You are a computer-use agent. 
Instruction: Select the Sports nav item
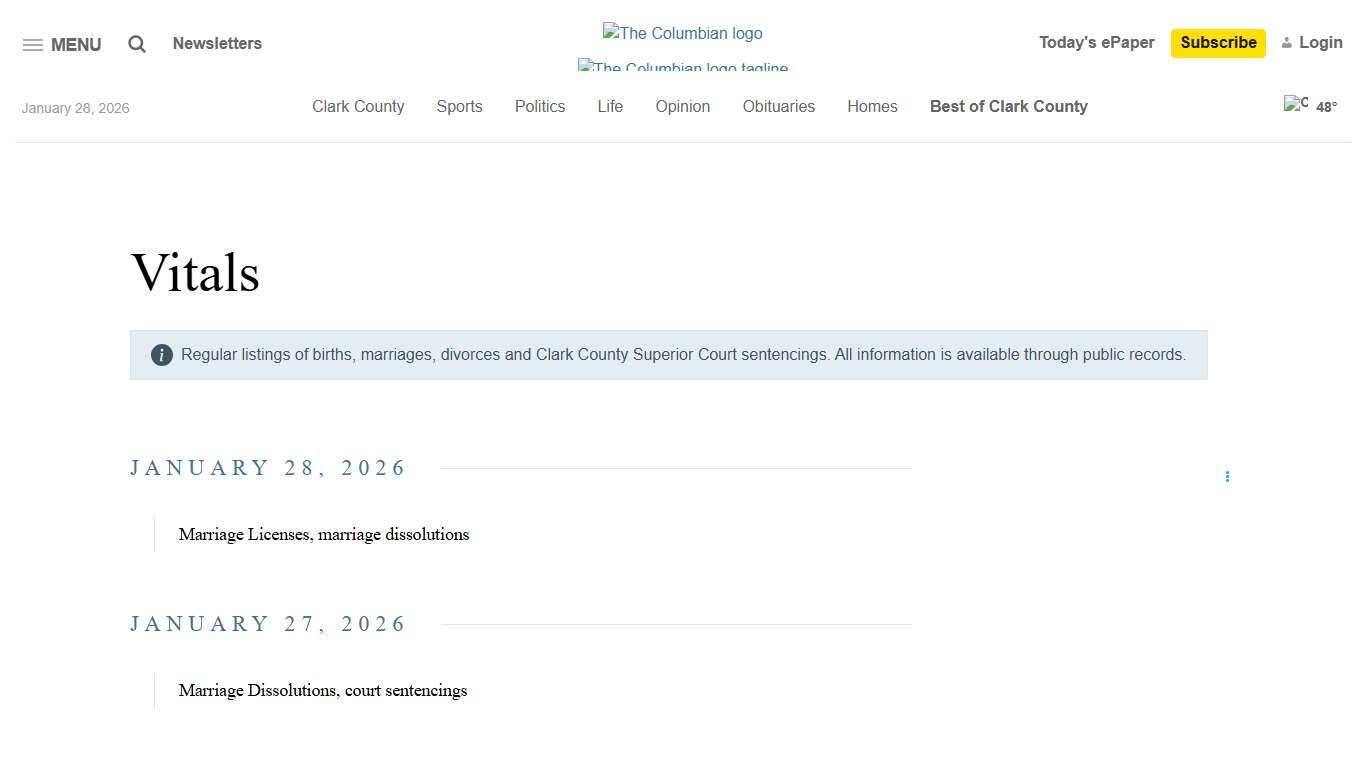pyautogui.click(x=459, y=106)
